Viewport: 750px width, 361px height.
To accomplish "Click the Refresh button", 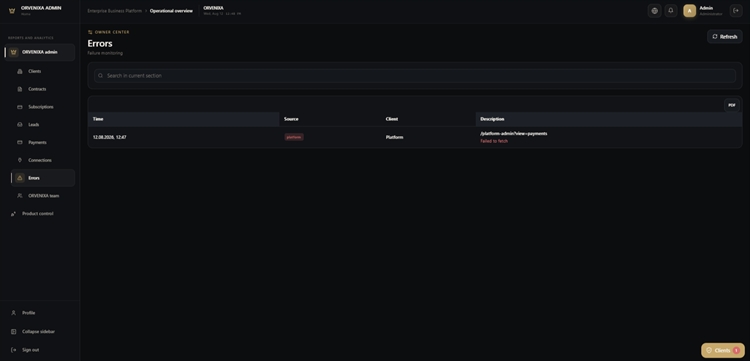I will tap(725, 36).
